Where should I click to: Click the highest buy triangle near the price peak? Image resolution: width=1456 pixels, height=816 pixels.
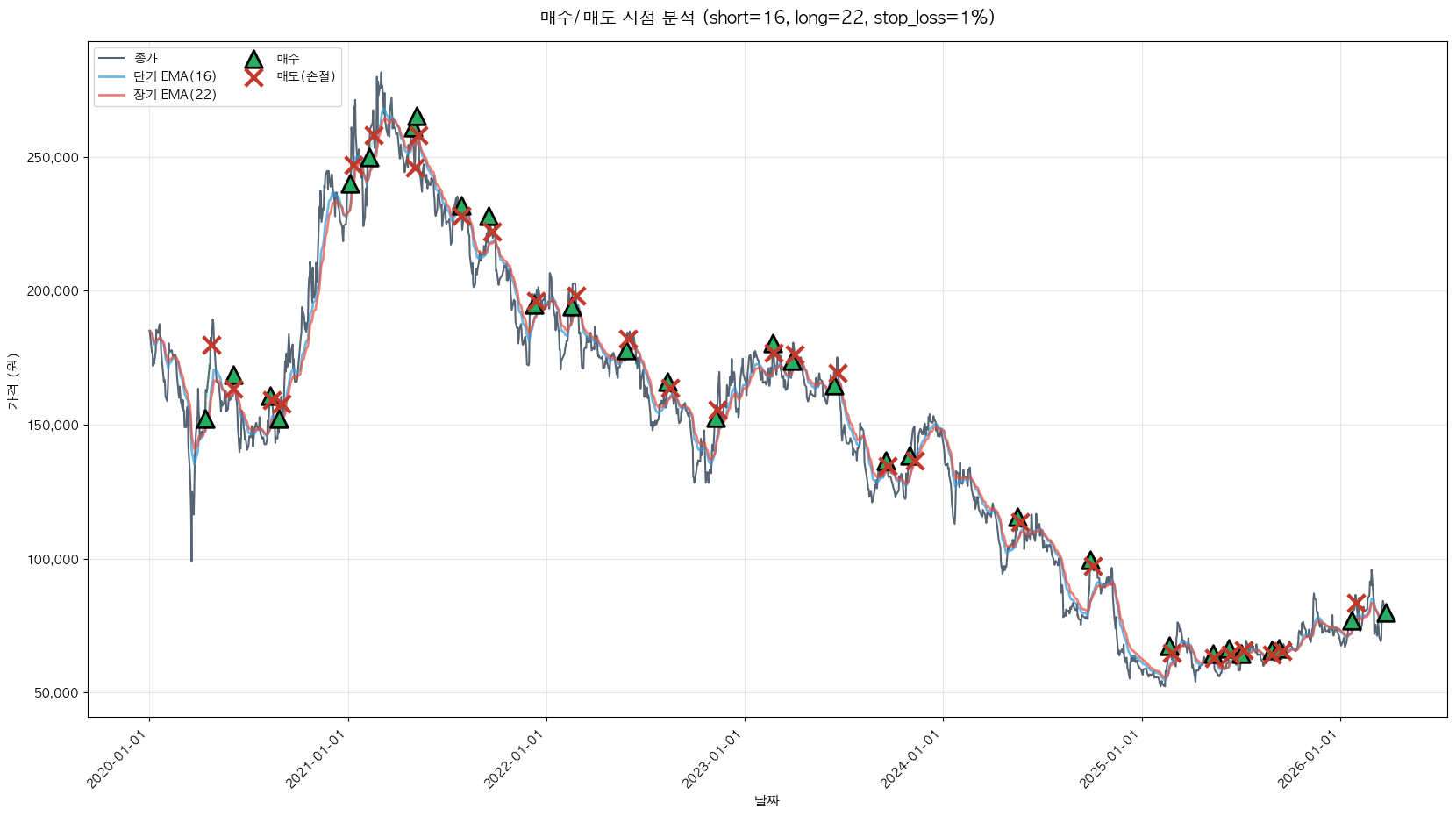click(417, 117)
